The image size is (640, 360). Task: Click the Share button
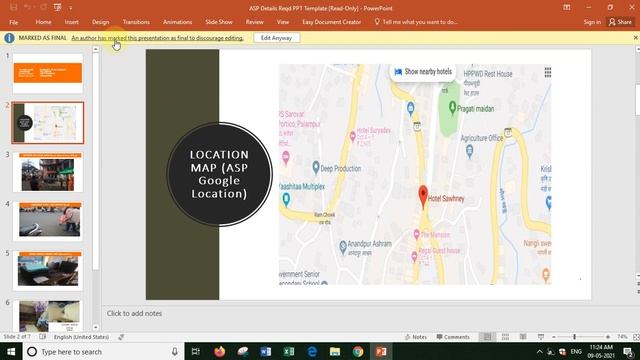[x=620, y=22]
